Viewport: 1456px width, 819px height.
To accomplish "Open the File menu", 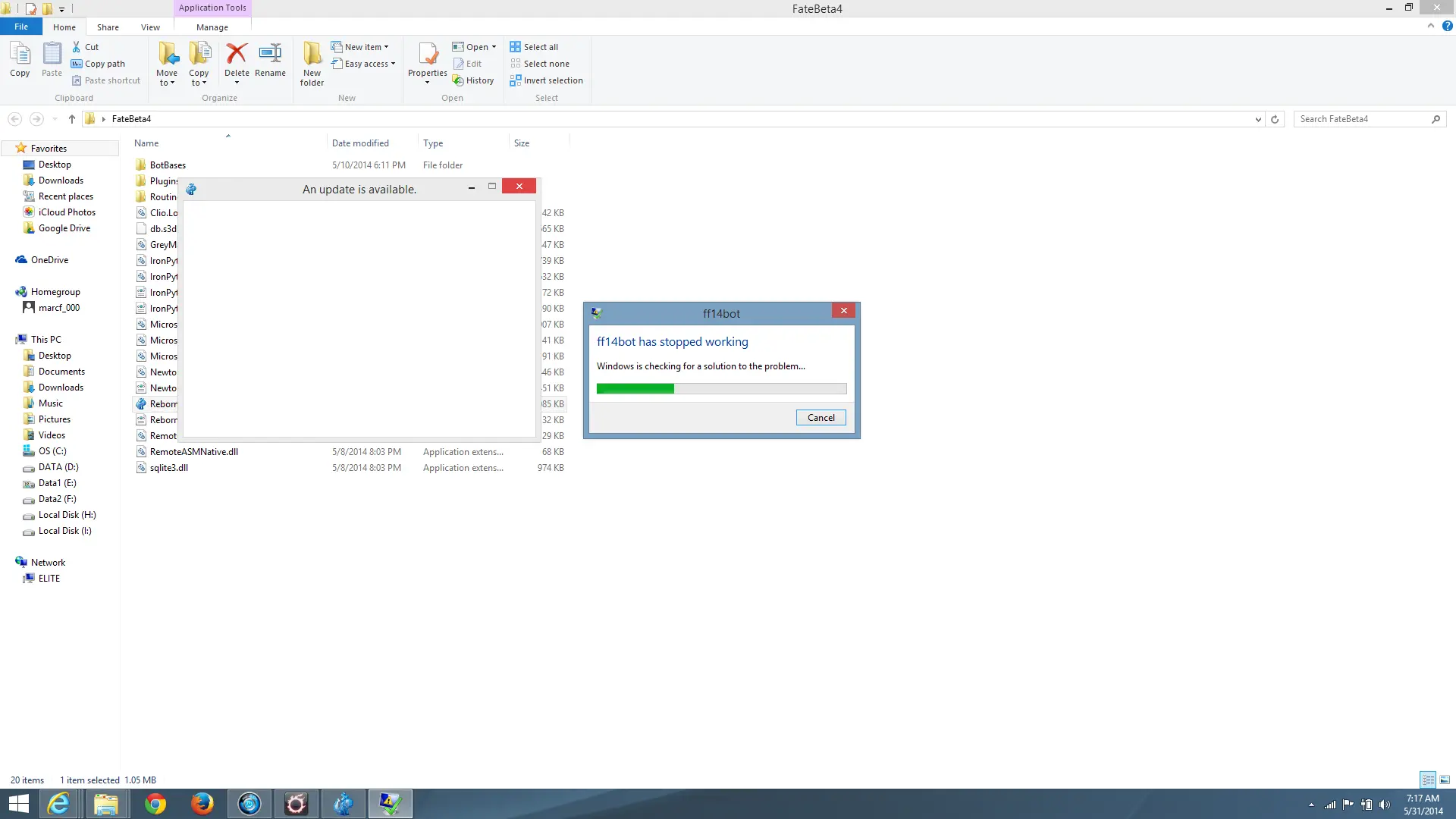I will point(21,27).
